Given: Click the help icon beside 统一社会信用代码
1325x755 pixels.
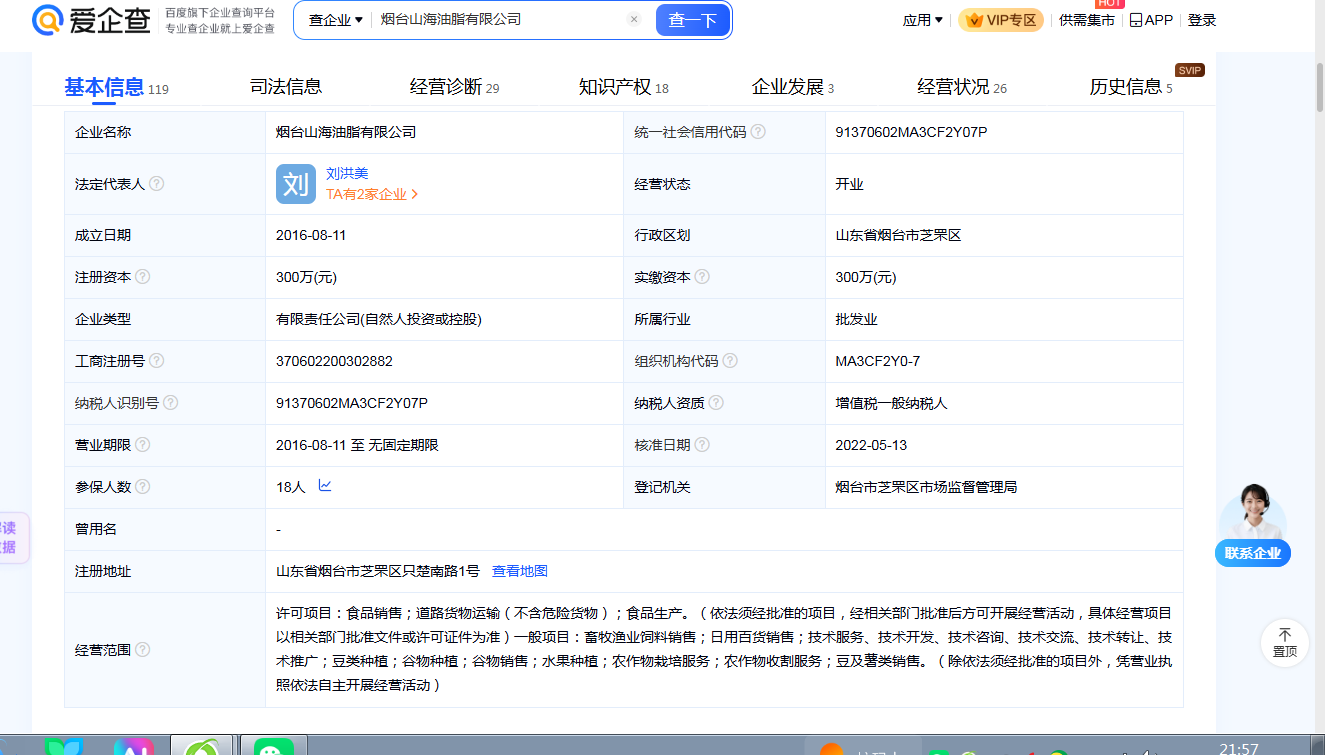Looking at the screenshot, I should click(x=759, y=132).
